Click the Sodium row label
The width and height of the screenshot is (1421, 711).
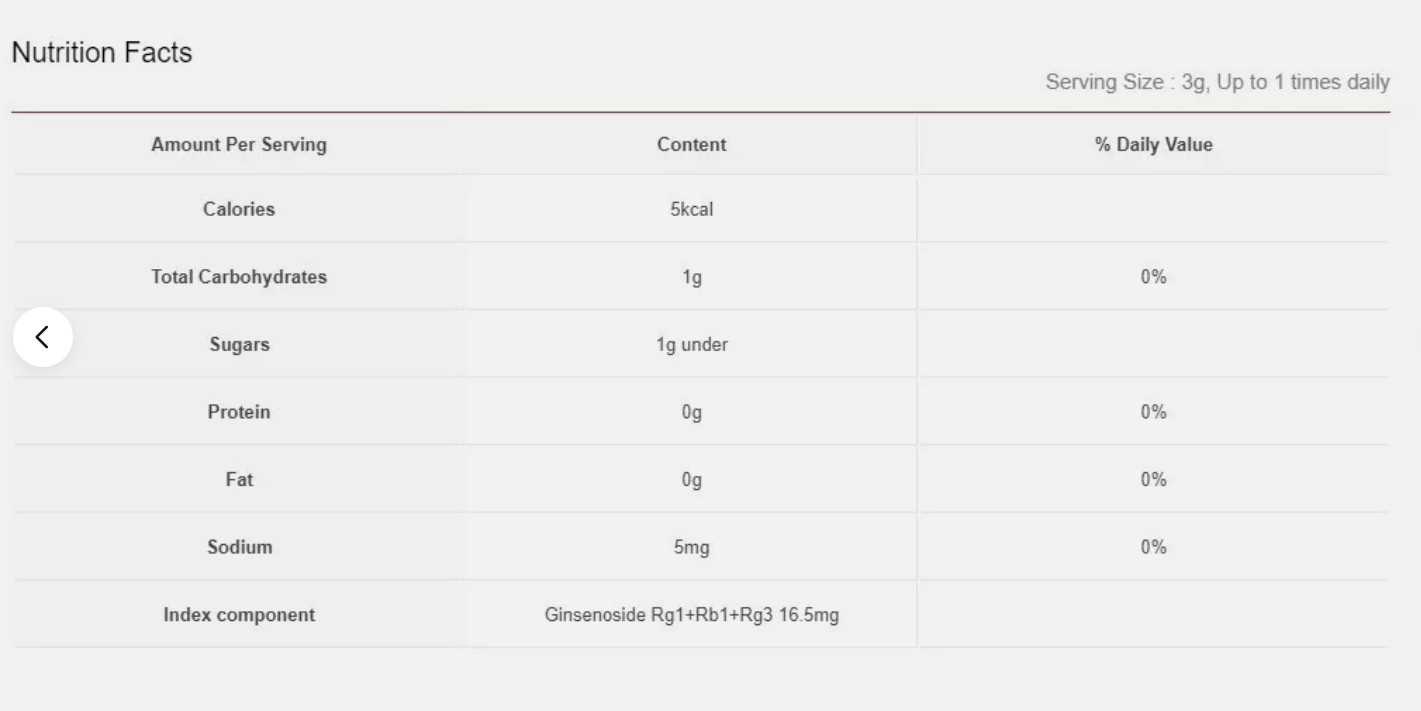click(239, 547)
